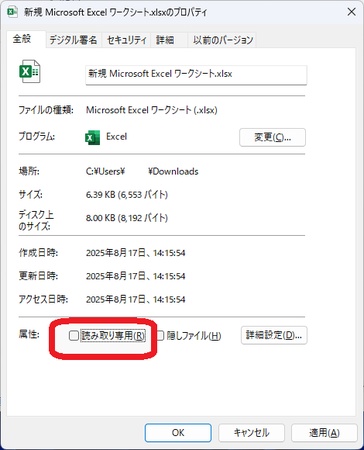Click the キャンセル button
The height and width of the screenshot is (450, 364).
coord(251,433)
